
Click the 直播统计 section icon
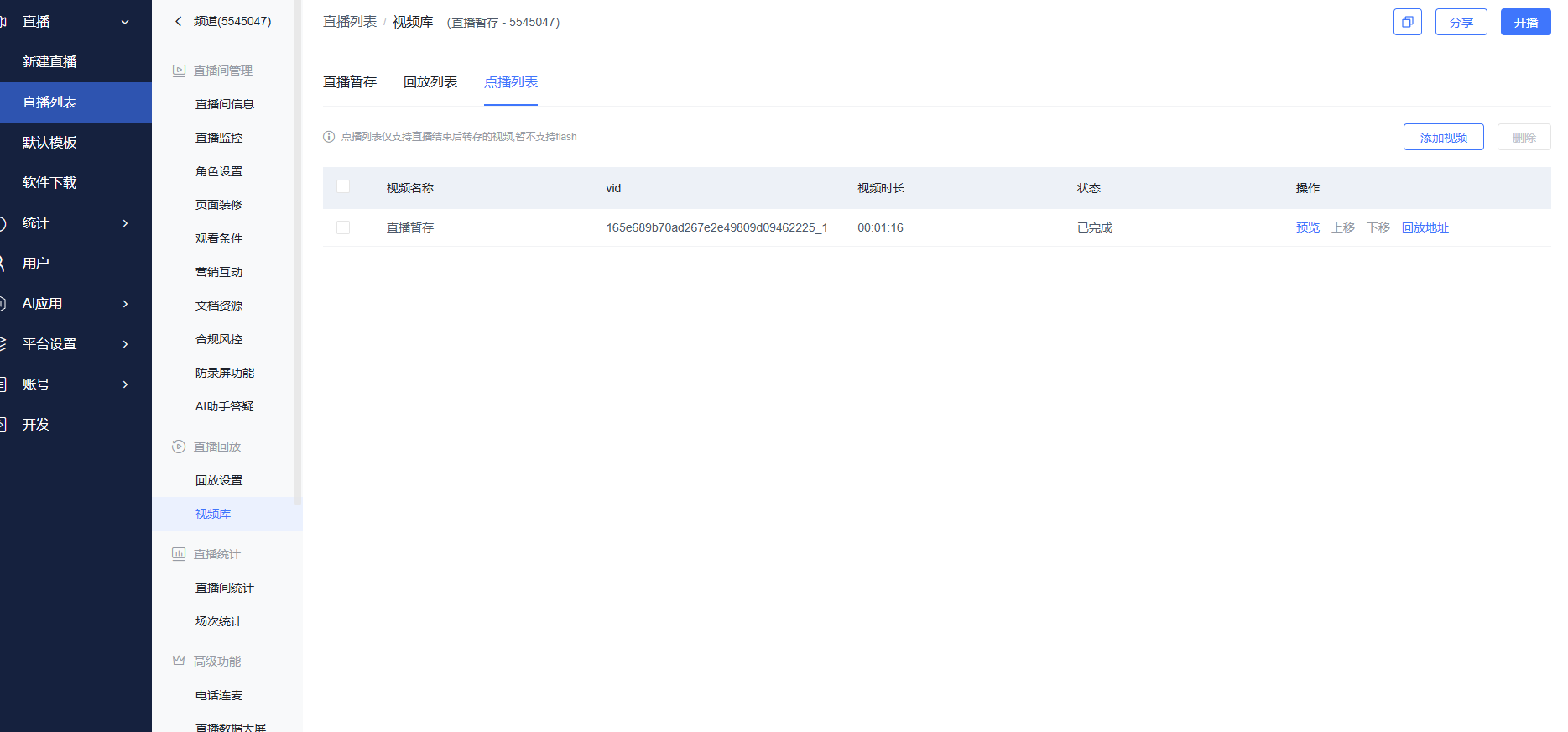[179, 554]
